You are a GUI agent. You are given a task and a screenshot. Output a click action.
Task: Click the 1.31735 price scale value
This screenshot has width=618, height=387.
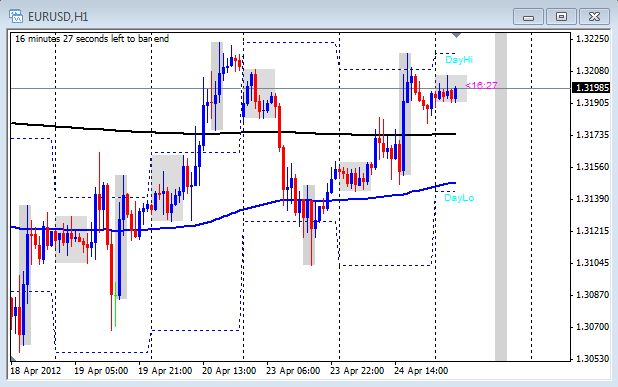592,135
